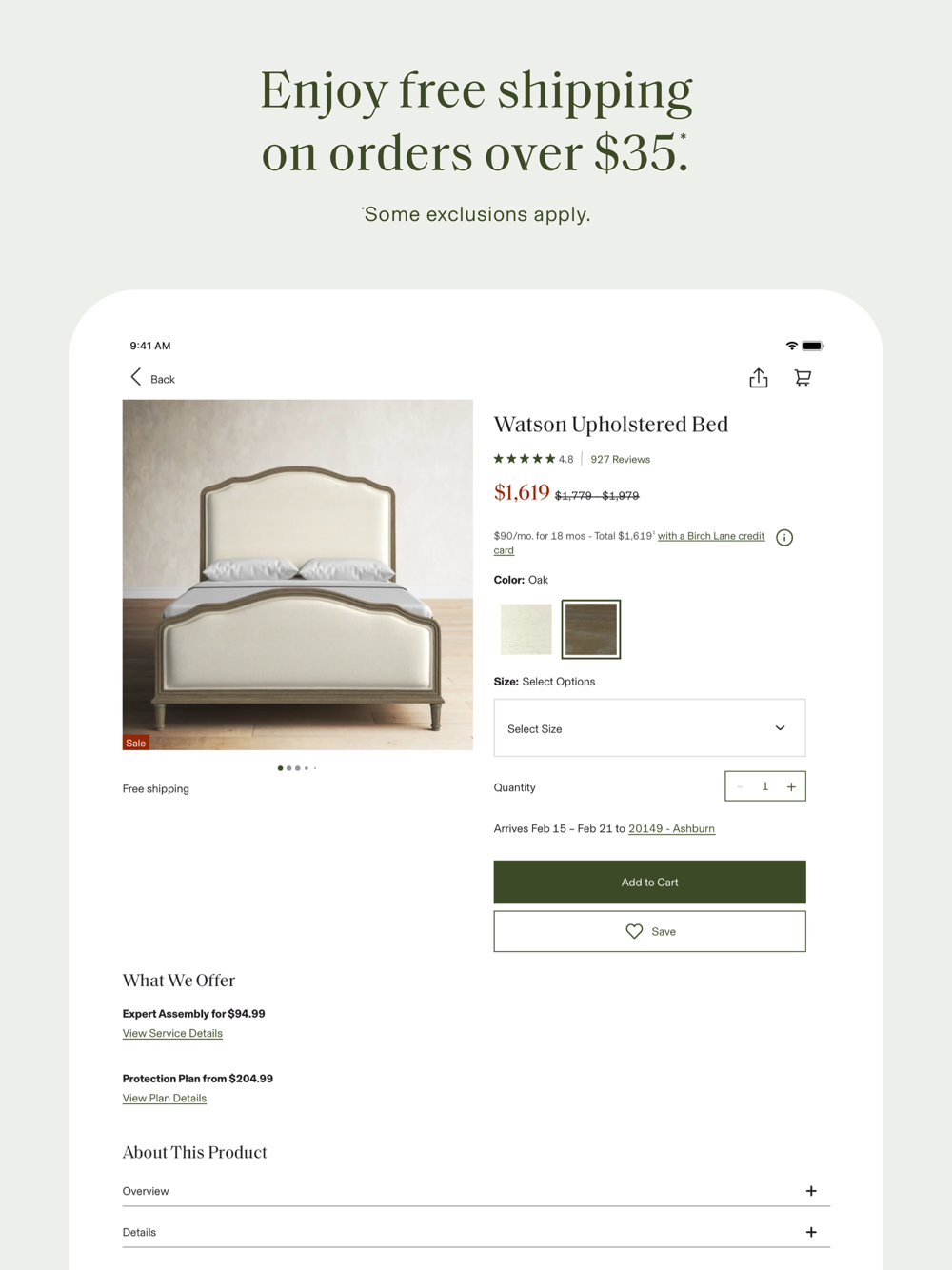View Service Details for assembly
The image size is (952, 1270).
pyautogui.click(x=172, y=1033)
